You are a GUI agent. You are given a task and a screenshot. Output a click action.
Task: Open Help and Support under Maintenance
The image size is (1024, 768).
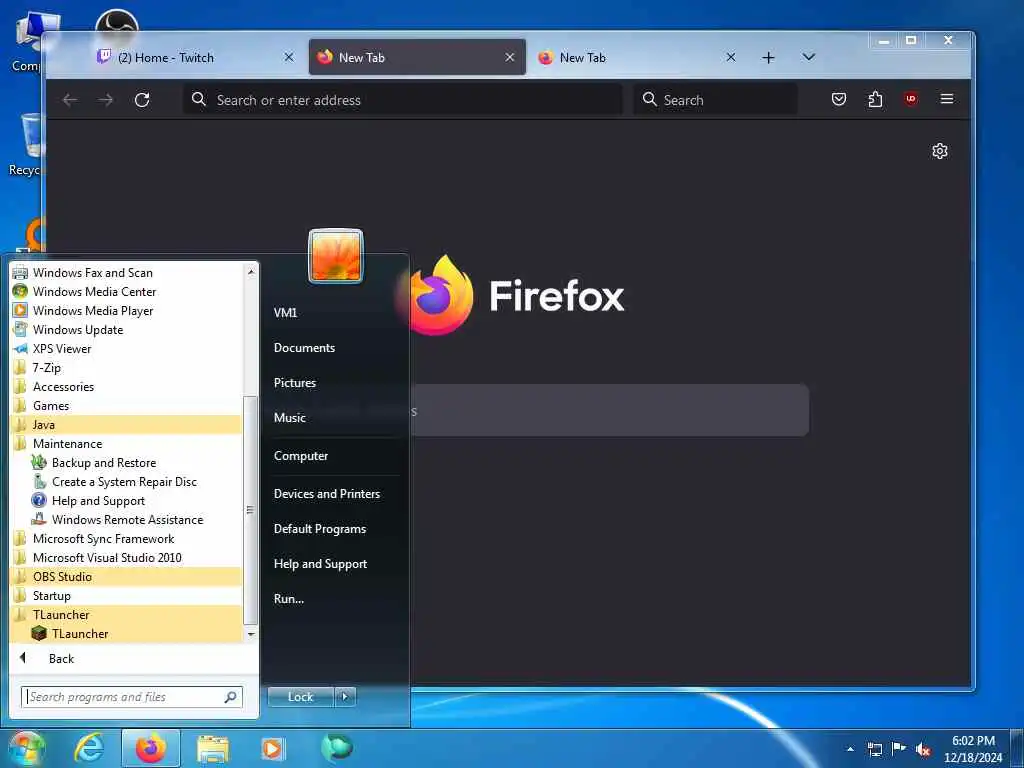click(x=126, y=501)
